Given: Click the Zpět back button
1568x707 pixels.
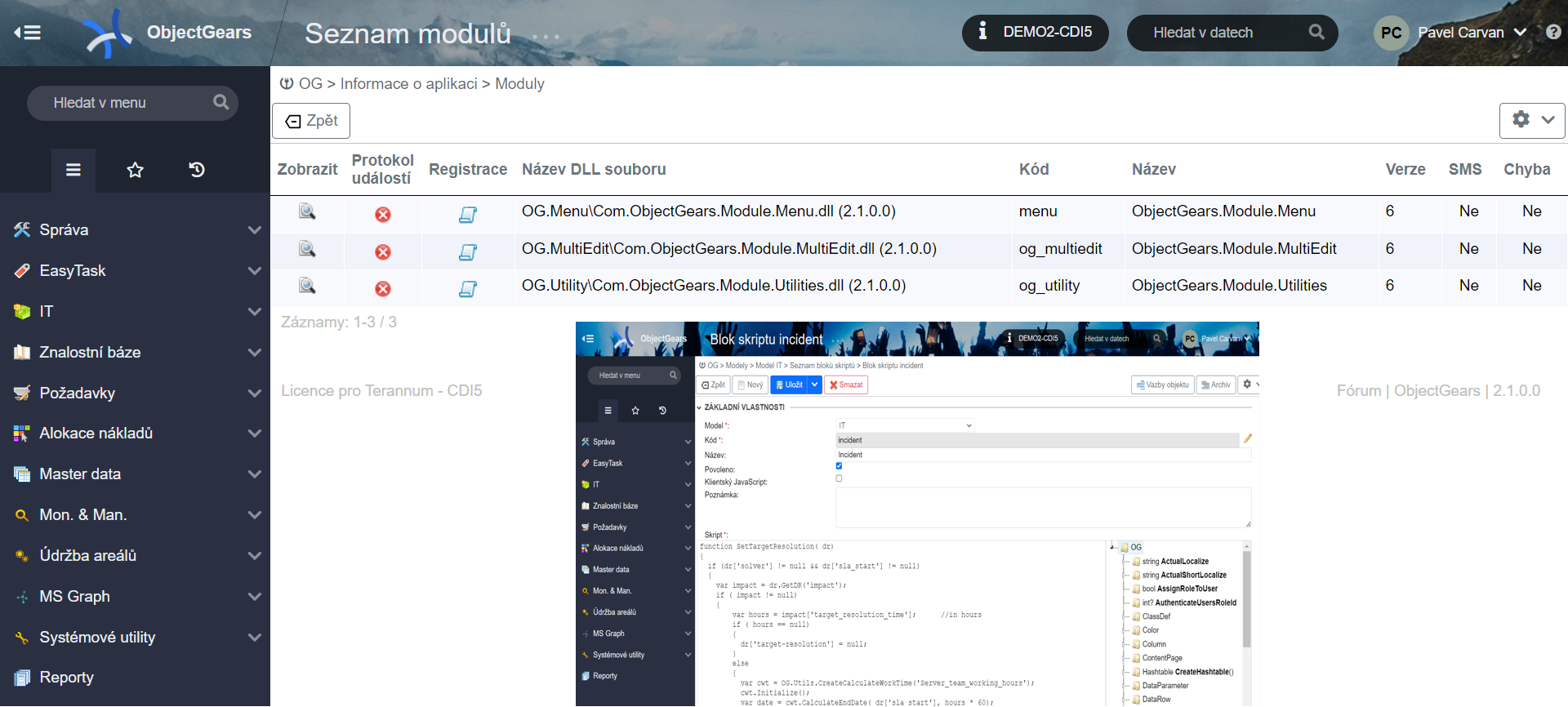Looking at the screenshot, I should click(311, 121).
